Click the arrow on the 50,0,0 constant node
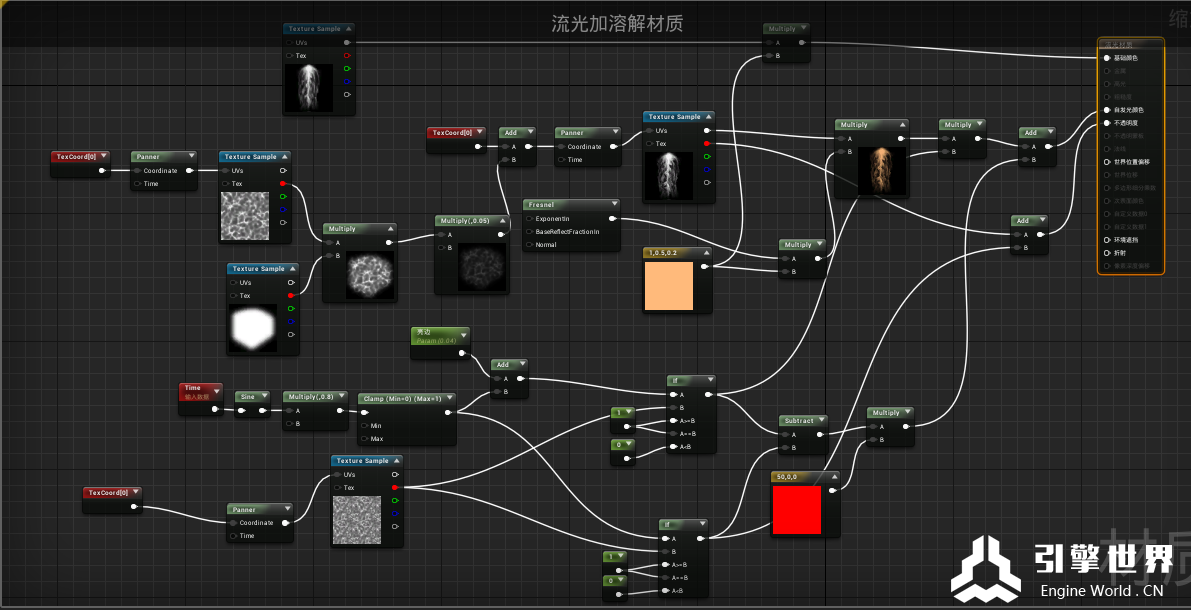 (833, 476)
